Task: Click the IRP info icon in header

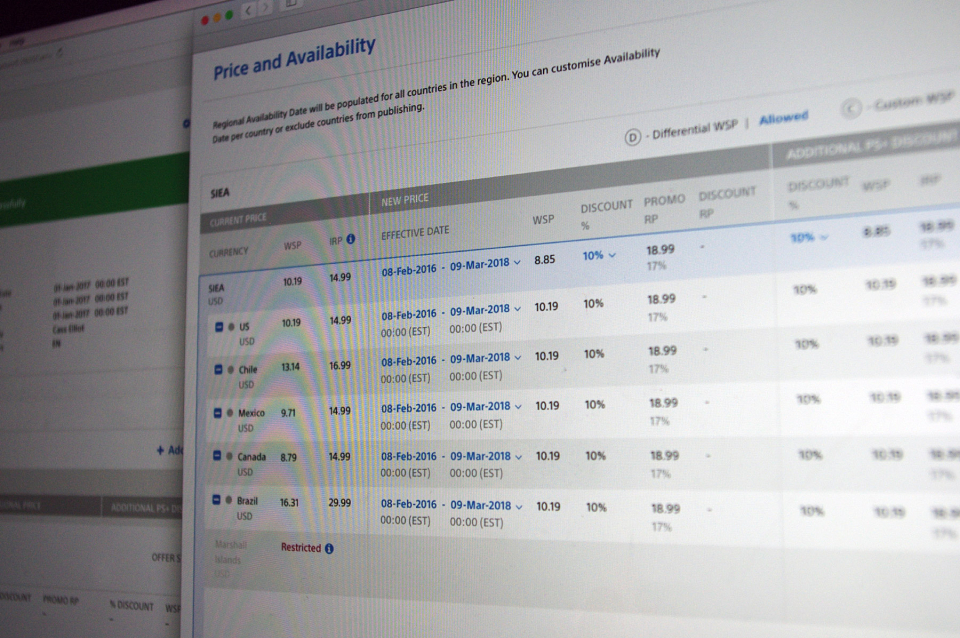Action: [350, 239]
